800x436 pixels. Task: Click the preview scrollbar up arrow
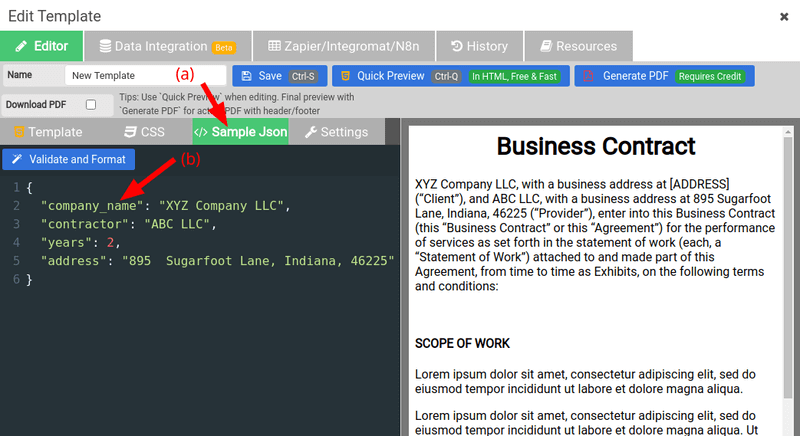click(x=788, y=132)
